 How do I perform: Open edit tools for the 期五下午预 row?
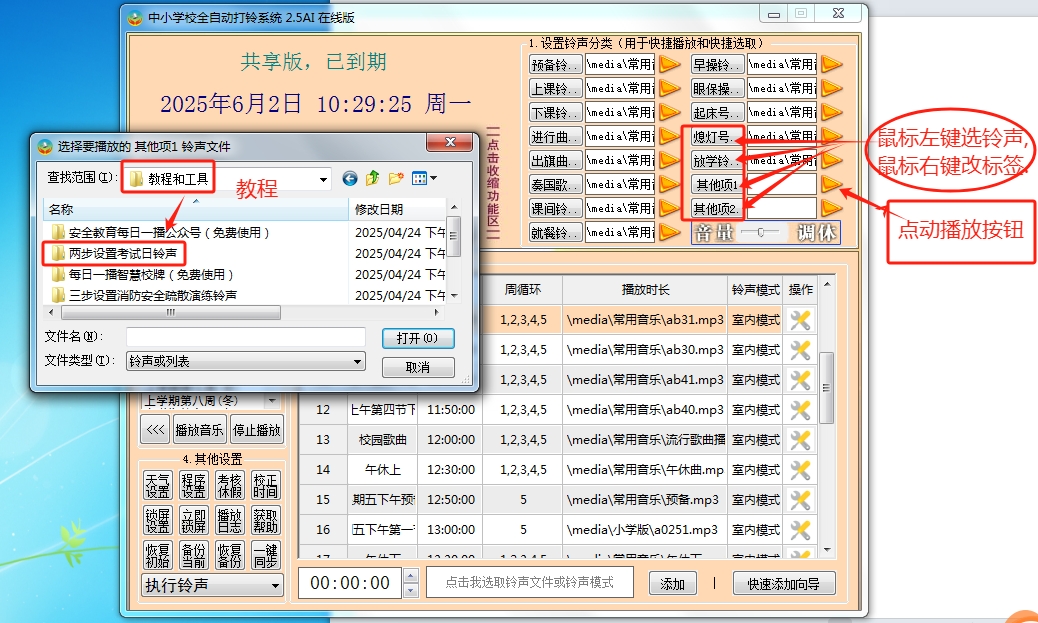[x=800, y=500]
